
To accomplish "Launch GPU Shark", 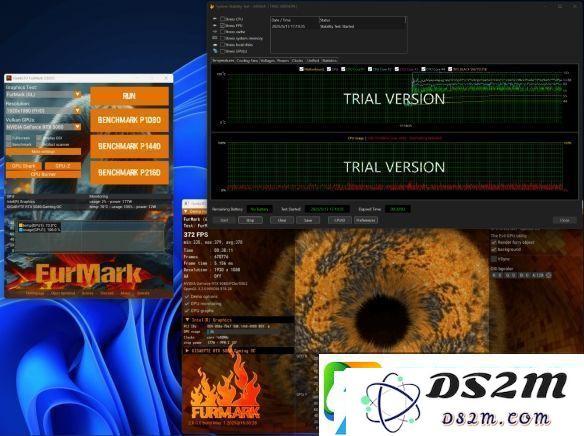I will (23, 166).
